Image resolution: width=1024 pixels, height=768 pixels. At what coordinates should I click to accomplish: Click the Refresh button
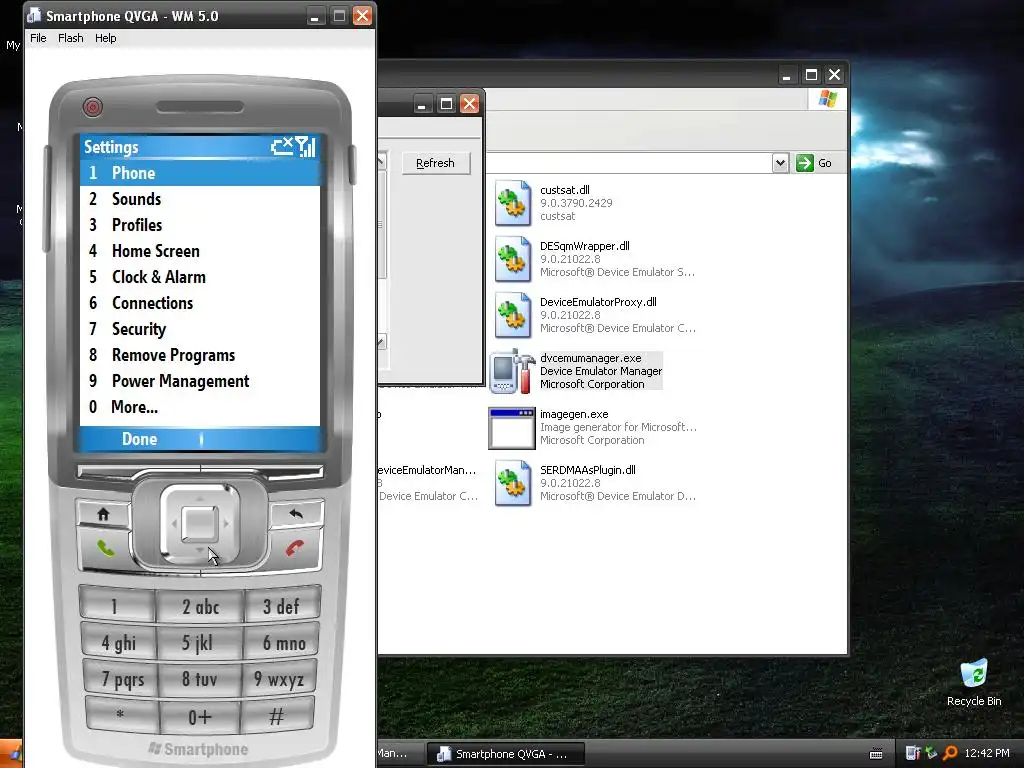pyautogui.click(x=435, y=163)
